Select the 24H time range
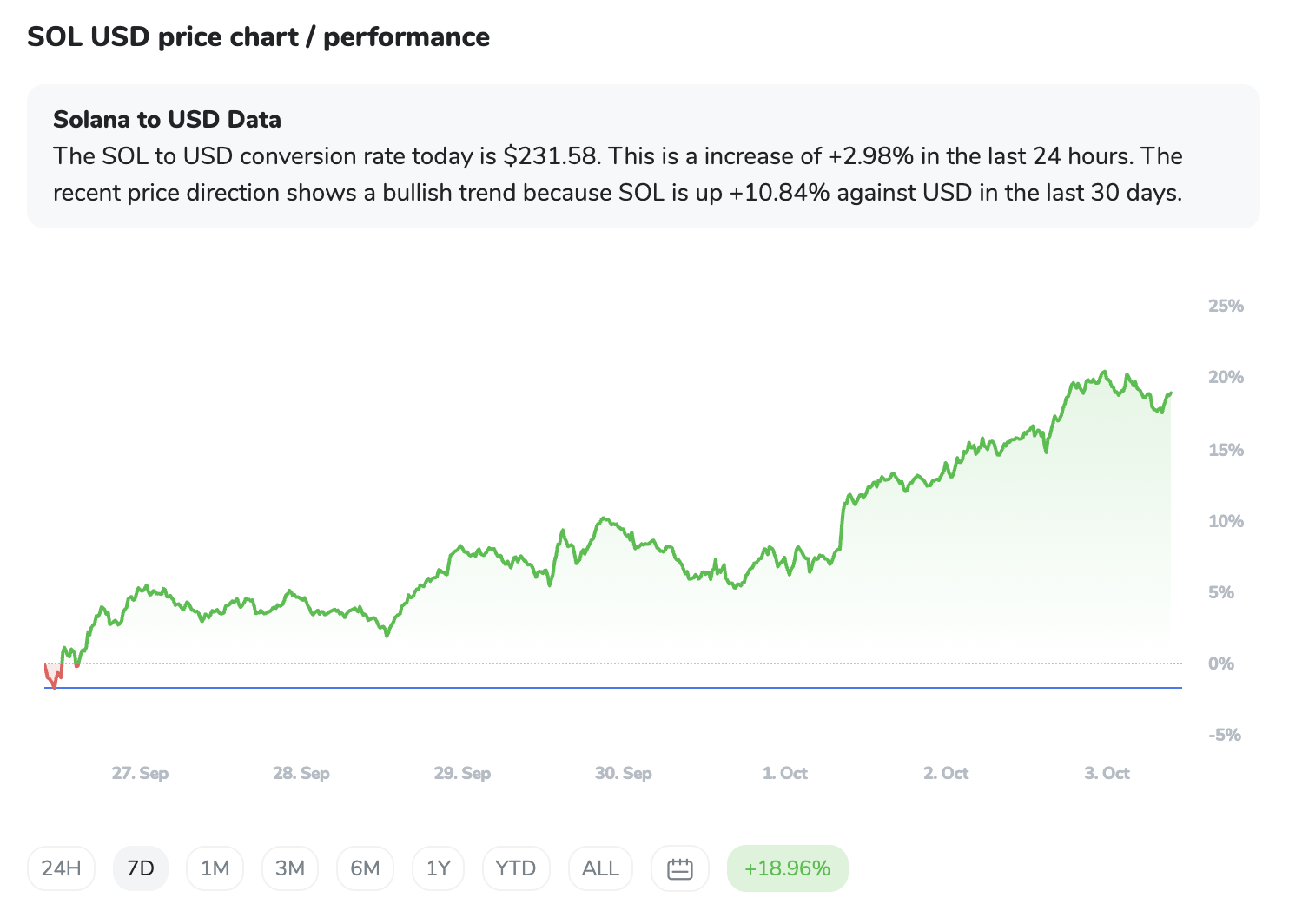Viewport: 1289px width, 924px height. (61, 868)
